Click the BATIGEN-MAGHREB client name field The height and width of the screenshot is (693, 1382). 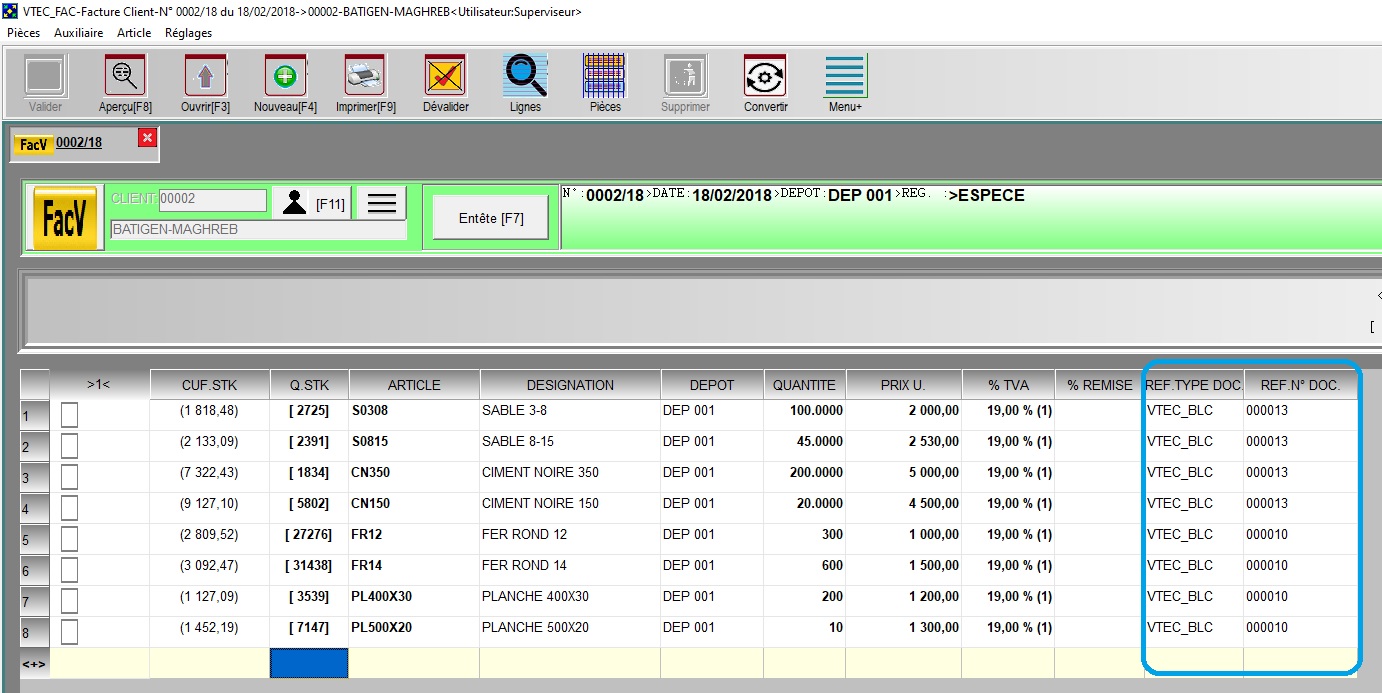point(258,230)
